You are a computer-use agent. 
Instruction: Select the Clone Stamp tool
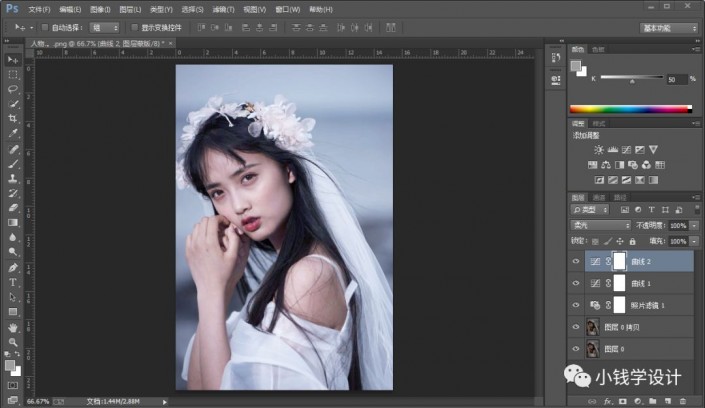click(13, 179)
